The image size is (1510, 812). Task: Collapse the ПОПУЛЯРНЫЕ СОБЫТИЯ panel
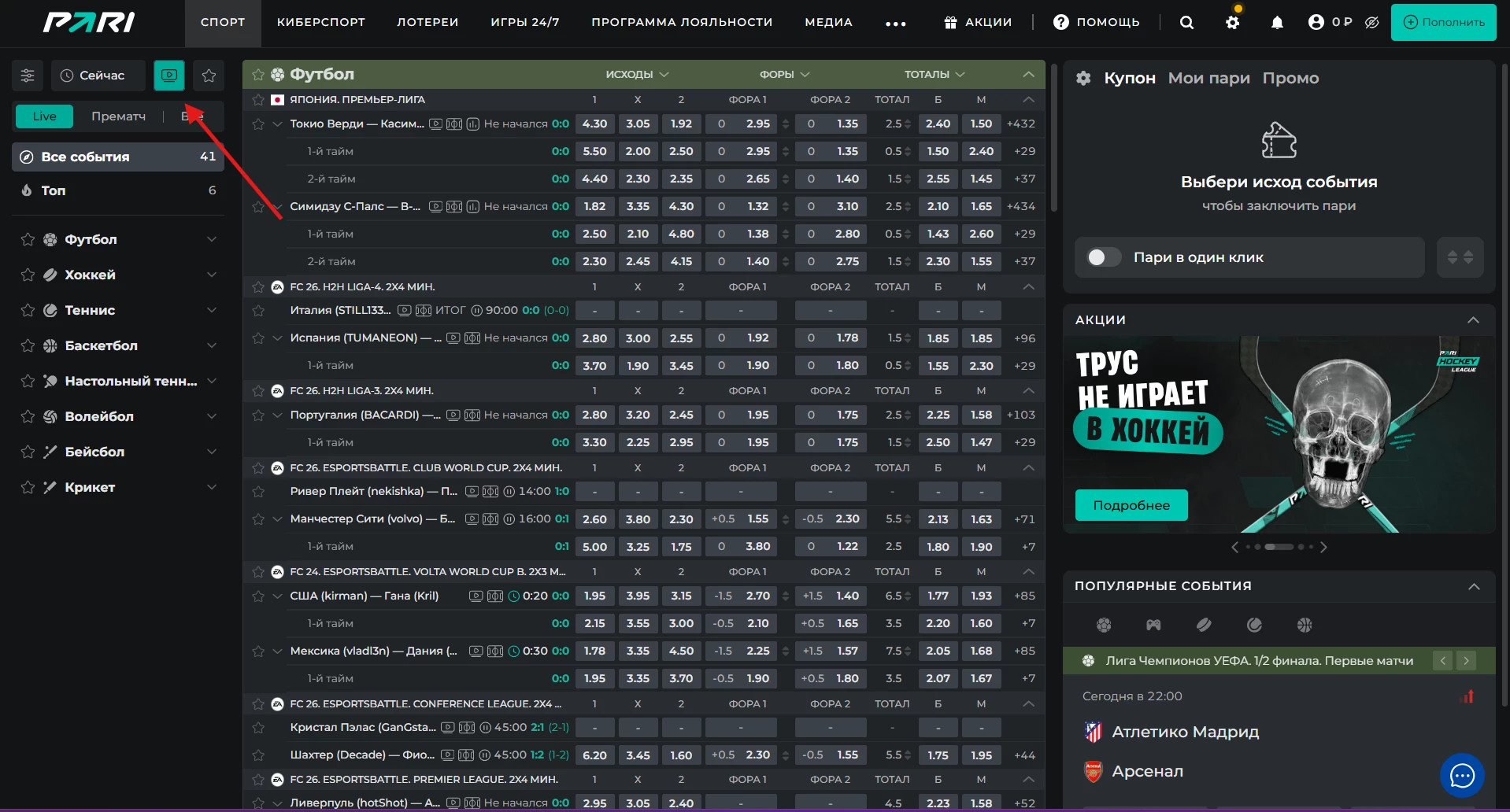pos(1474,587)
